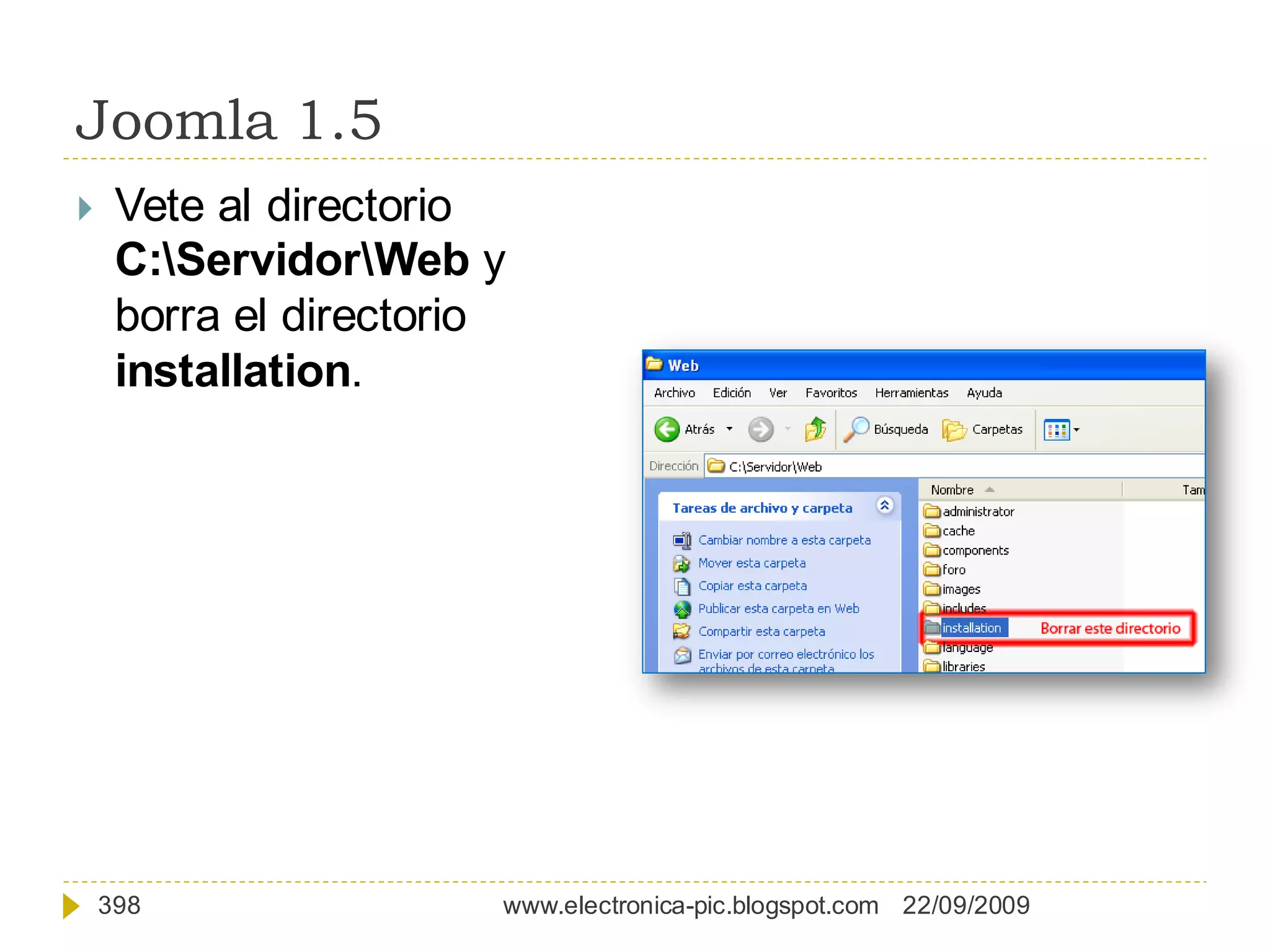Select the administrator folder
Viewport: 1270px width, 952px height.
pyautogui.click(x=978, y=511)
